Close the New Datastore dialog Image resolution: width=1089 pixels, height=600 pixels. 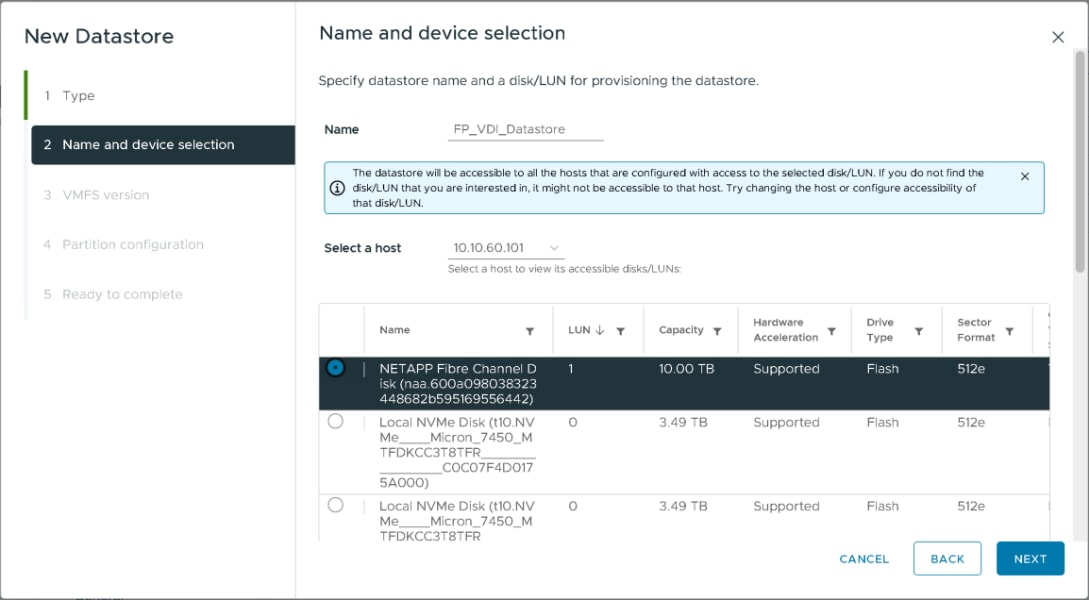1058,37
